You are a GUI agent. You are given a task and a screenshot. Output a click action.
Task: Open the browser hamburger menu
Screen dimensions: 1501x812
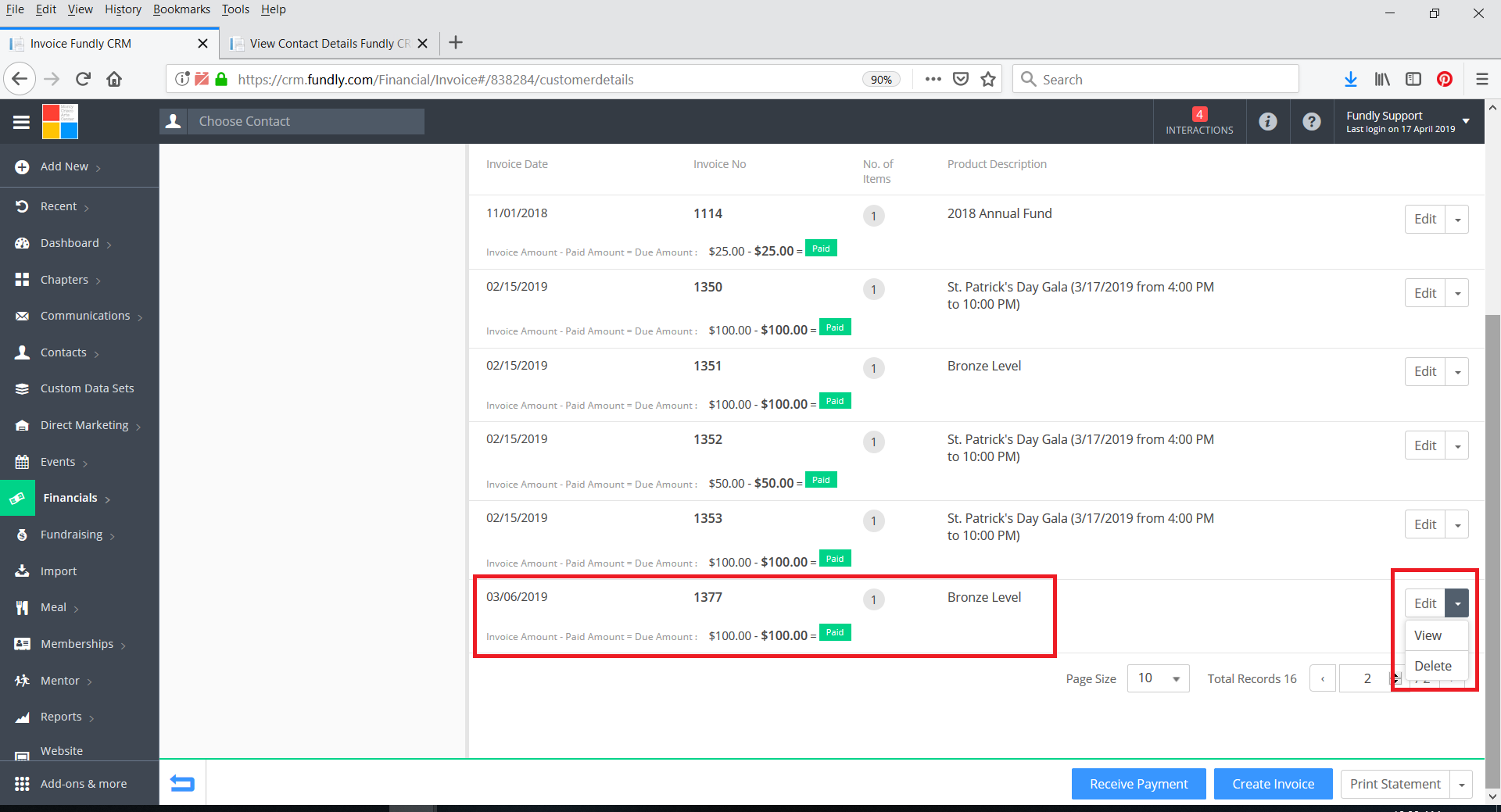[1481, 79]
